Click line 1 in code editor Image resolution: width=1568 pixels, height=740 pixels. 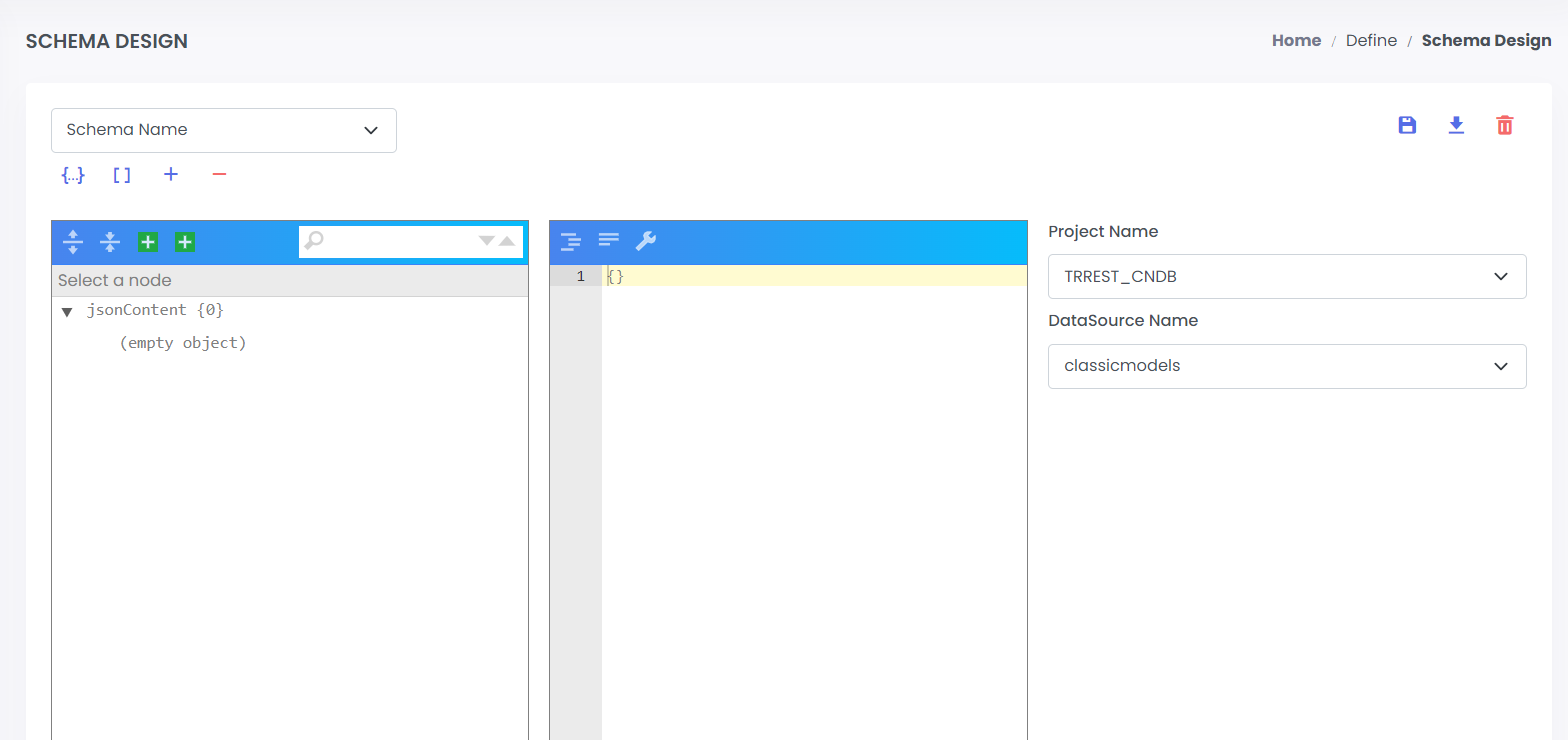pyautogui.click(x=814, y=276)
